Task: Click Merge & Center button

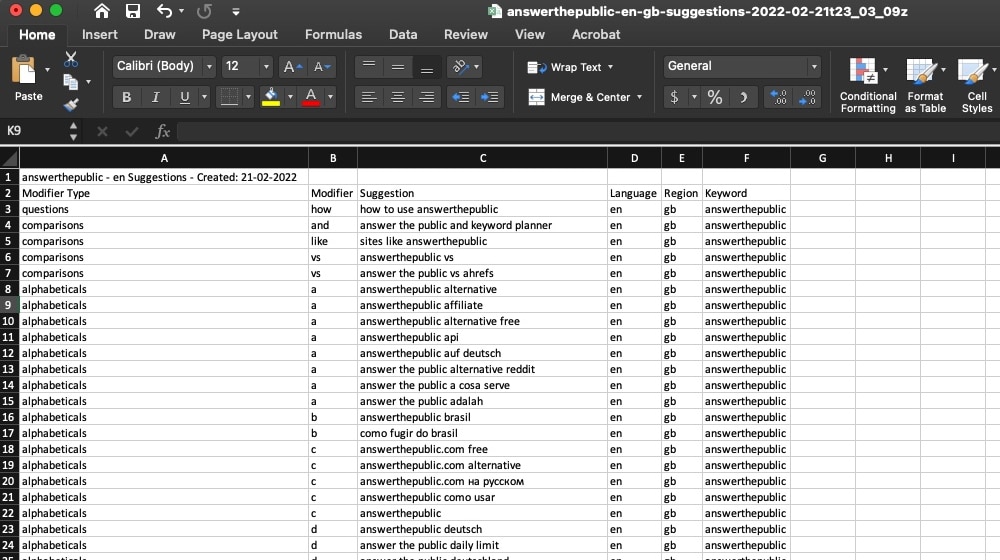Action: click(x=579, y=97)
